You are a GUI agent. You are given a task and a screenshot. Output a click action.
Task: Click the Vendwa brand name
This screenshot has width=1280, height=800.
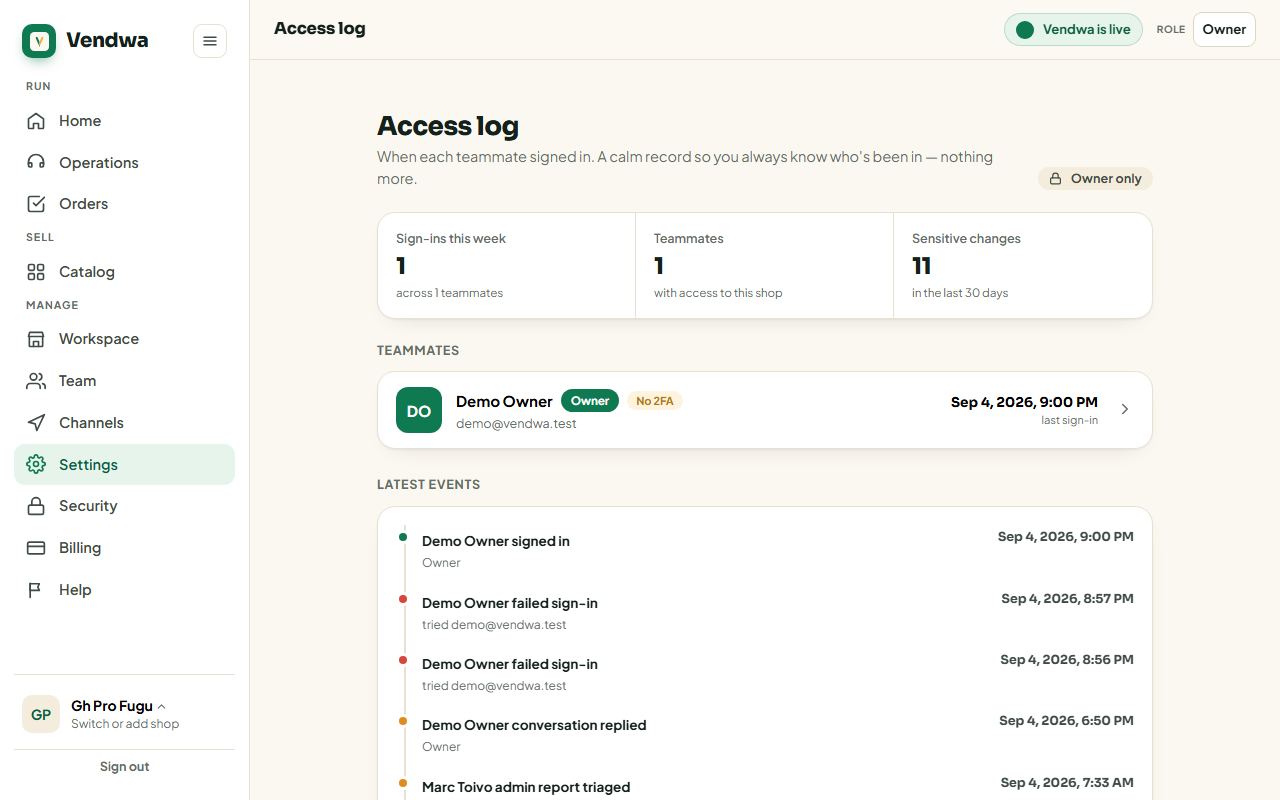107,41
